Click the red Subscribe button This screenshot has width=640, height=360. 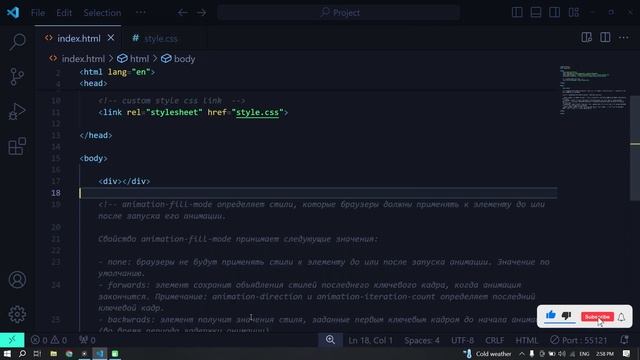click(597, 317)
